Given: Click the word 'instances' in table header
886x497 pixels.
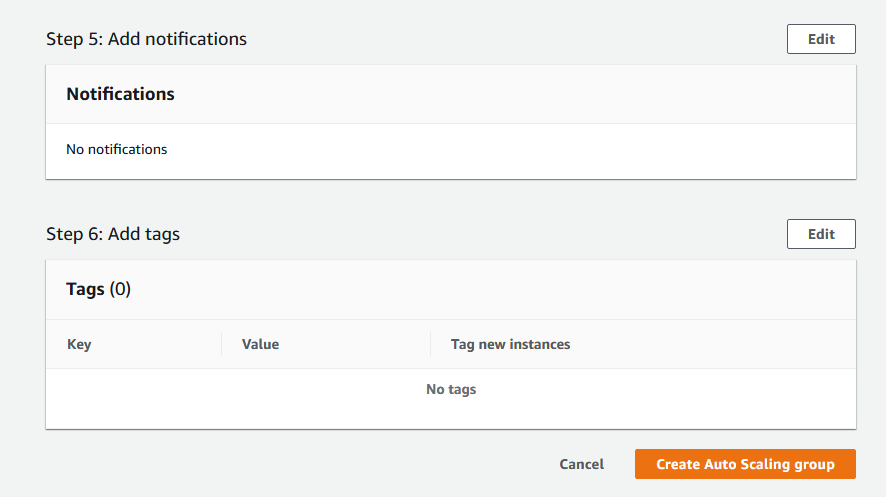Looking at the screenshot, I should (x=540, y=344).
